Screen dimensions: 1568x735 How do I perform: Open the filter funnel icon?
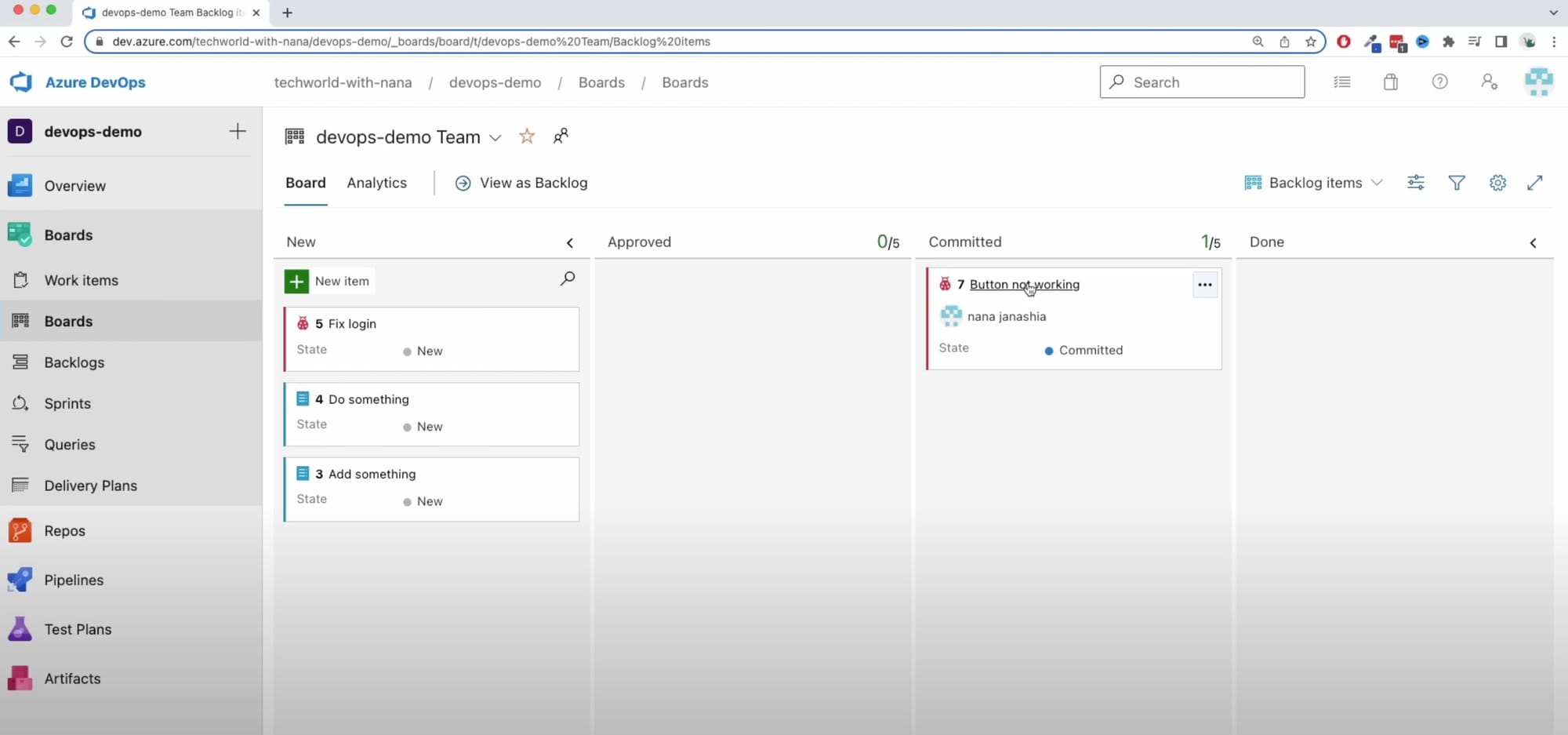click(x=1457, y=183)
